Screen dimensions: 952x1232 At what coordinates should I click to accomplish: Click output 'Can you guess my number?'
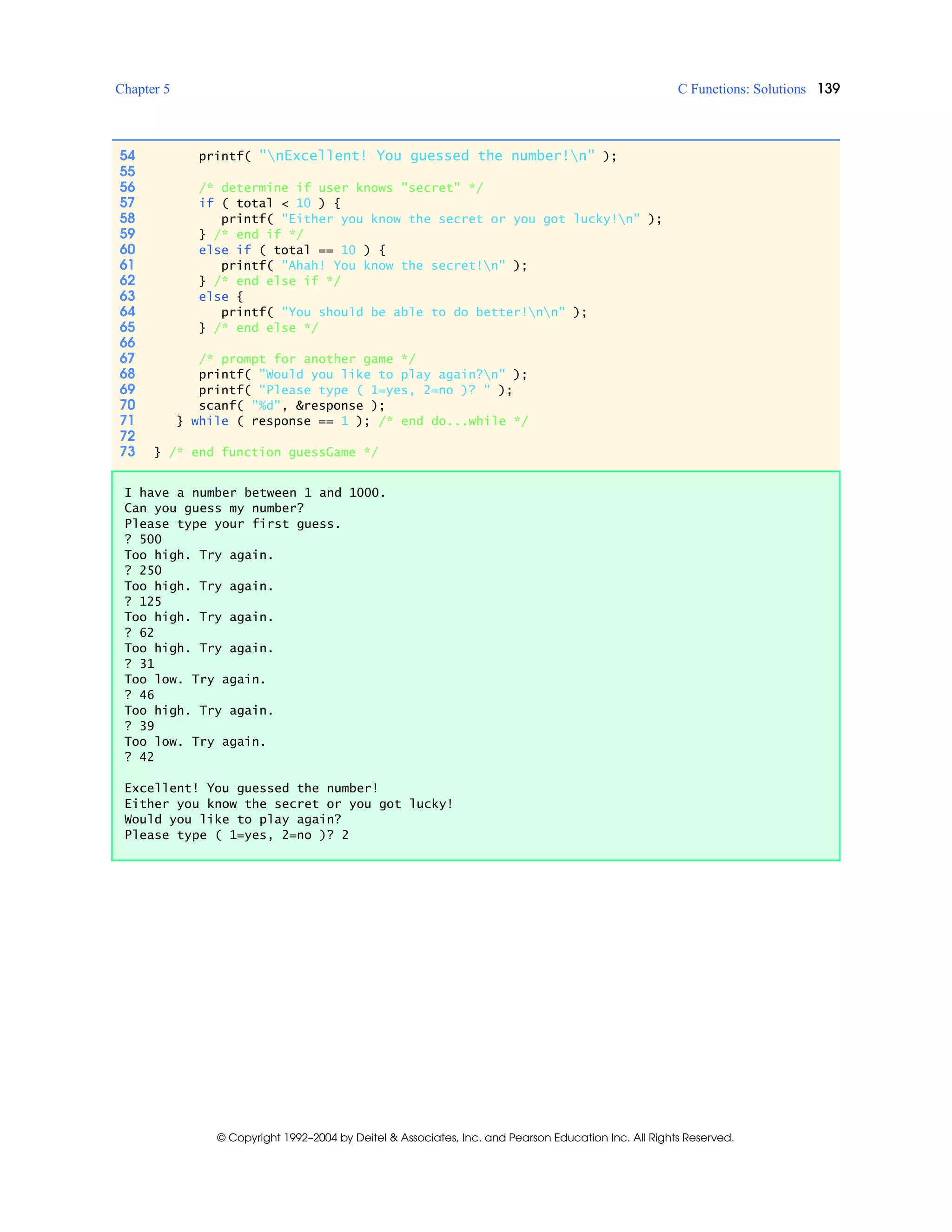(x=214, y=509)
